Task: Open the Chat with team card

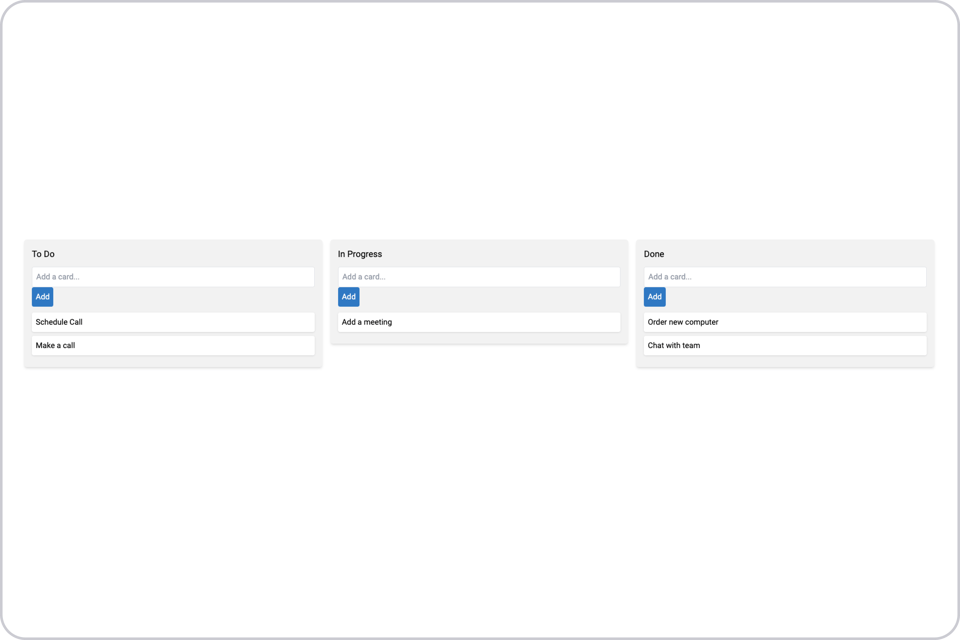Action: pyautogui.click(x=785, y=345)
